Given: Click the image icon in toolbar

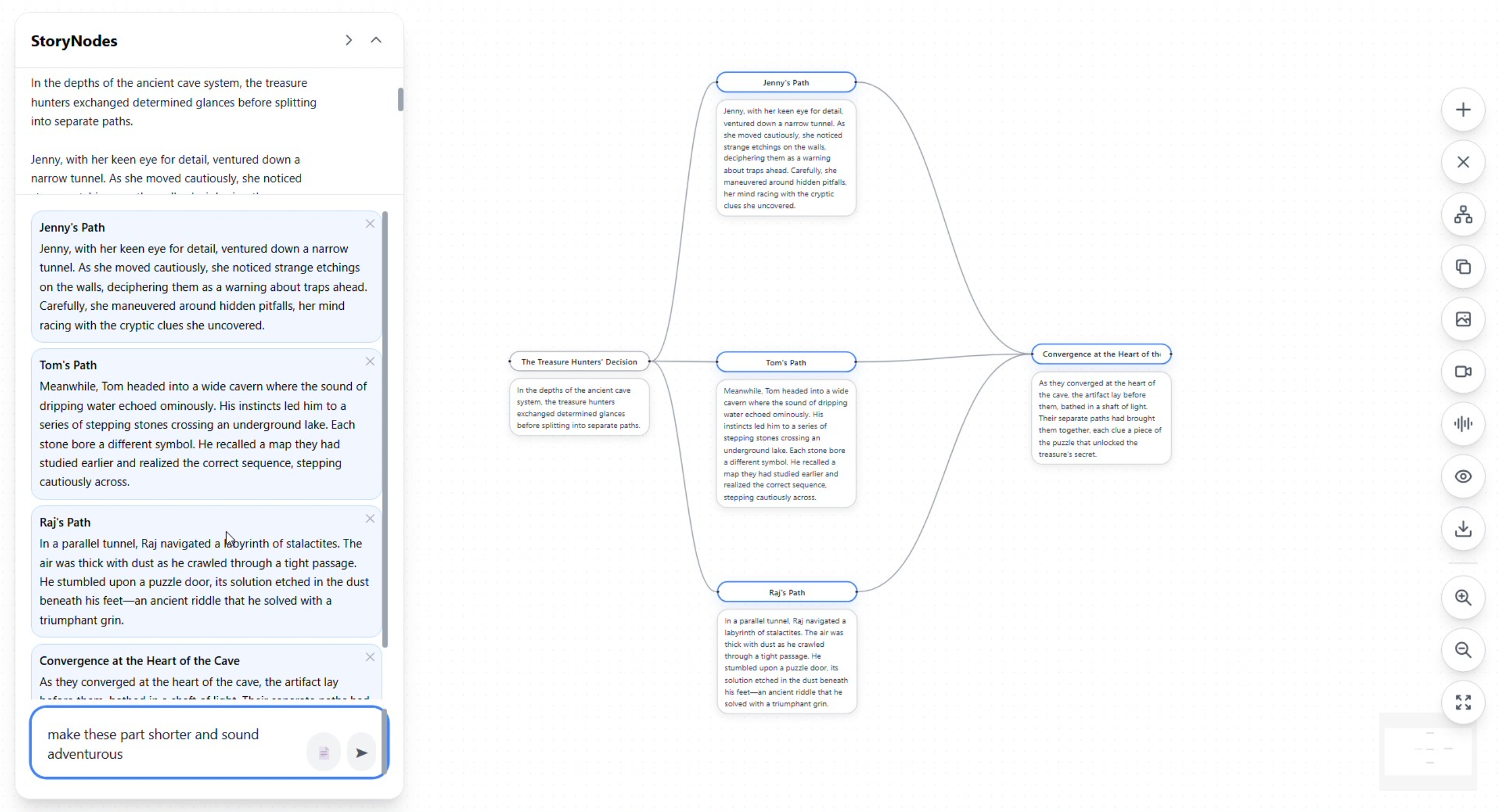Looking at the screenshot, I should click(1462, 319).
